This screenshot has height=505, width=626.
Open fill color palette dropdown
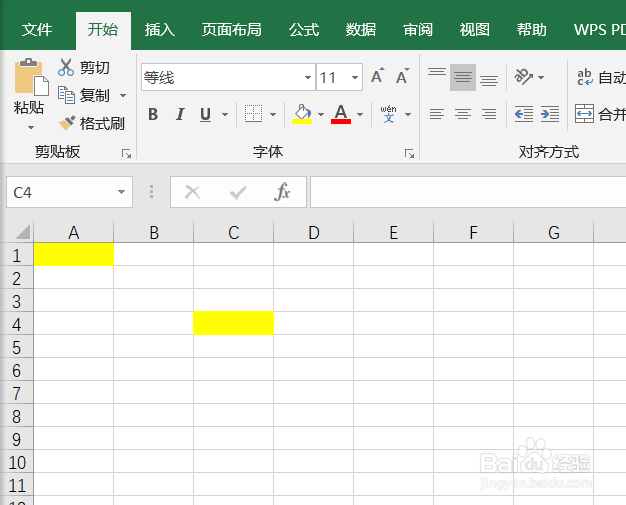[321, 115]
